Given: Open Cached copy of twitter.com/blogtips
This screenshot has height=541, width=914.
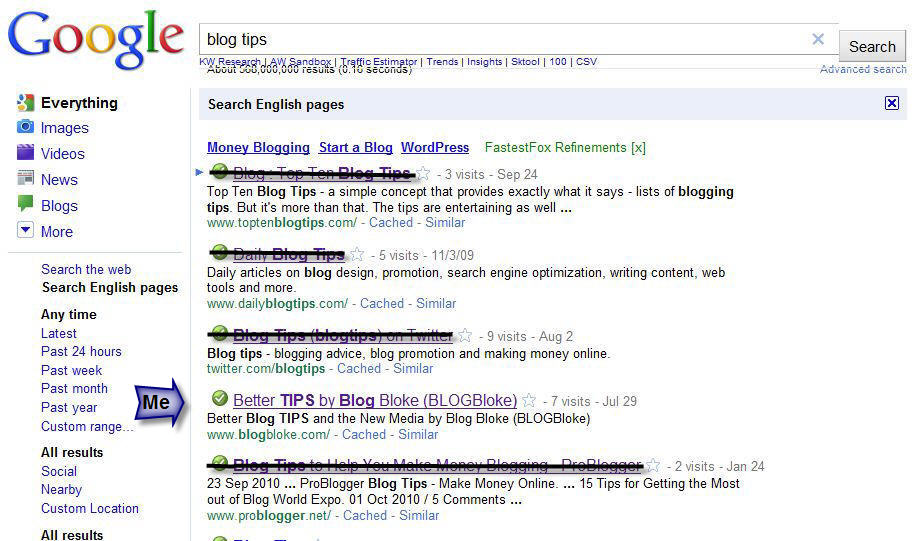Looking at the screenshot, I should (x=359, y=368).
